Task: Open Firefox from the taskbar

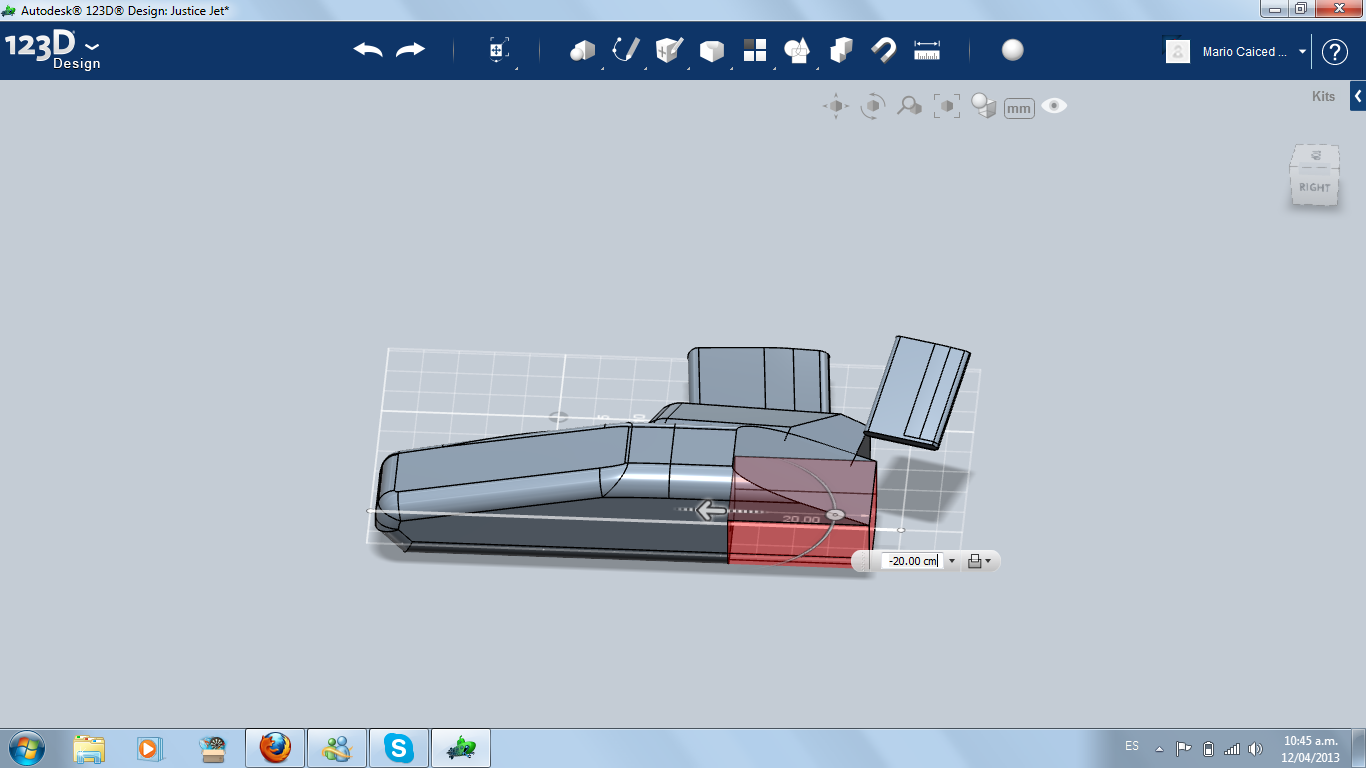Action: coord(274,748)
